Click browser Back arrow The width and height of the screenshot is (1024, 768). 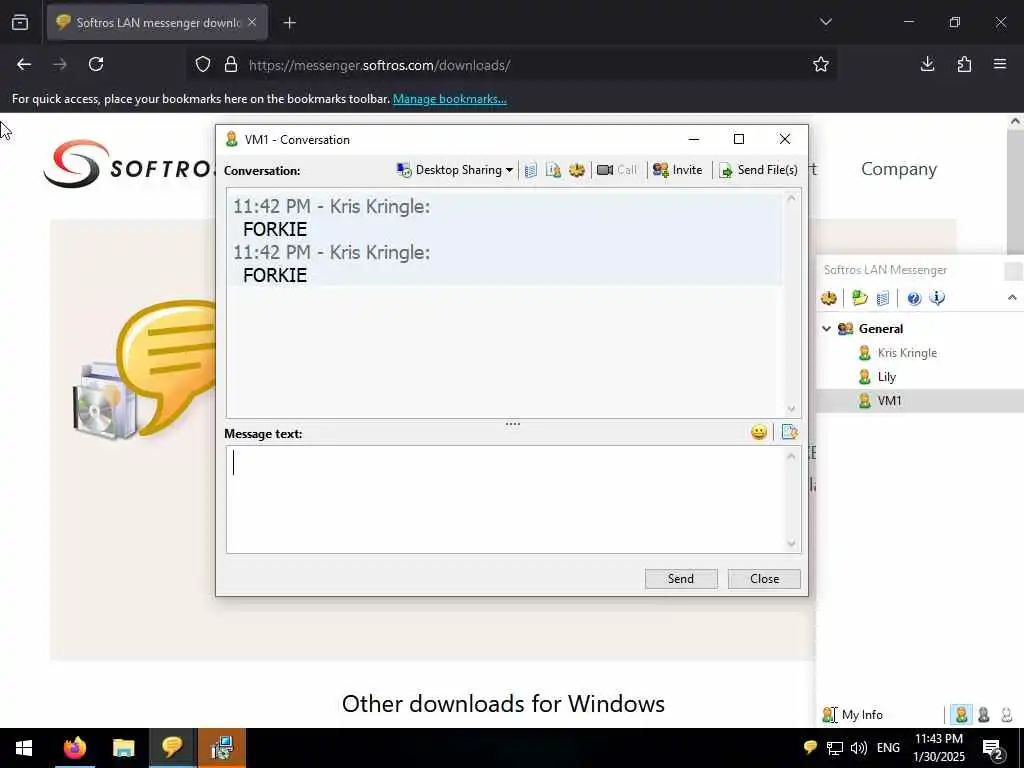[24, 64]
